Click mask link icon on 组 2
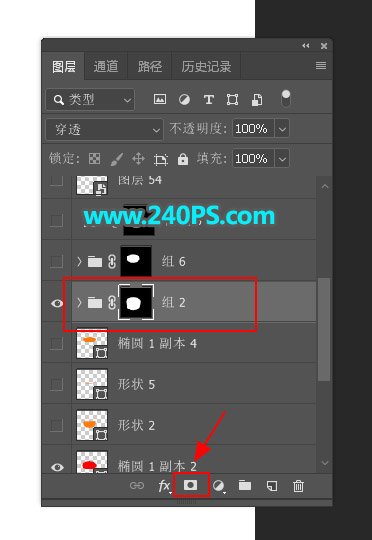 [112, 303]
